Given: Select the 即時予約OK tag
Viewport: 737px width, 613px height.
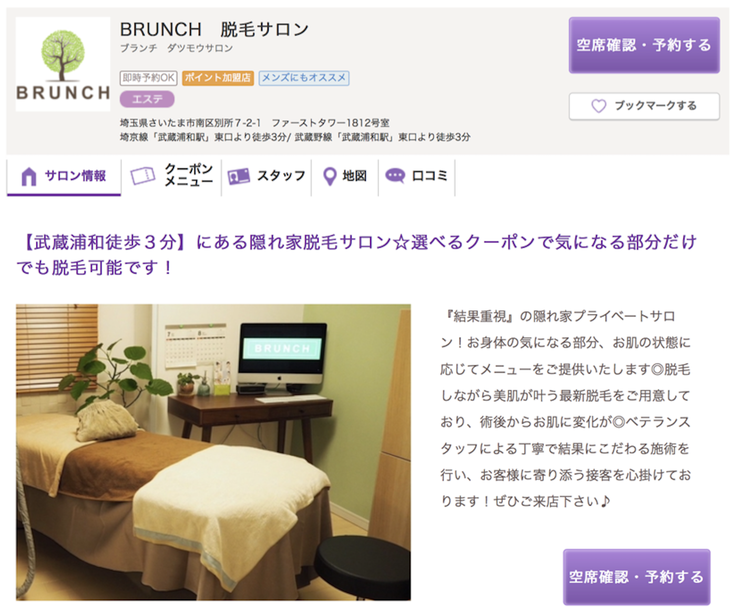Looking at the screenshot, I should pyautogui.click(x=149, y=78).
